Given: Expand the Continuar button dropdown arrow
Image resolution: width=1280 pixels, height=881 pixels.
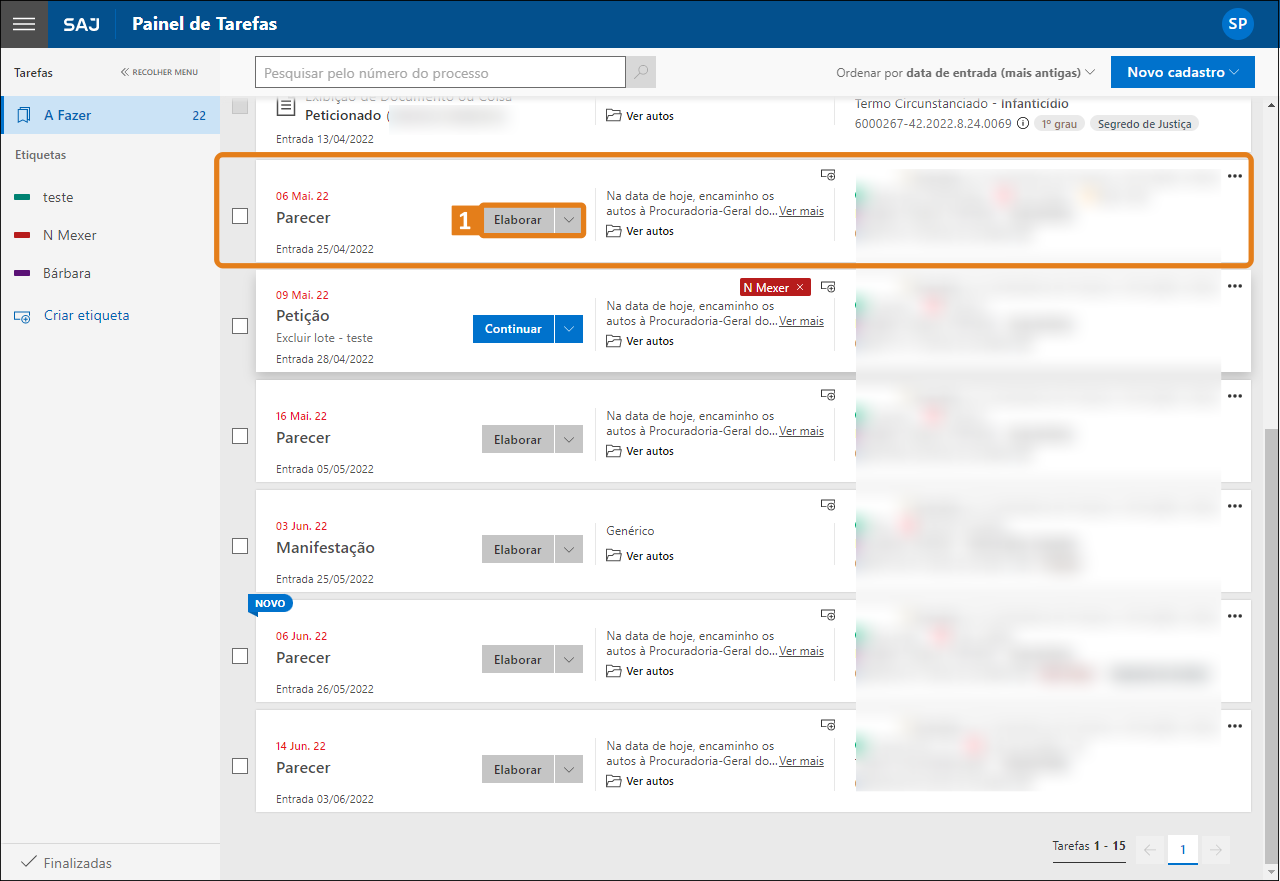Looking at the screenshot, I should [569, 329].
